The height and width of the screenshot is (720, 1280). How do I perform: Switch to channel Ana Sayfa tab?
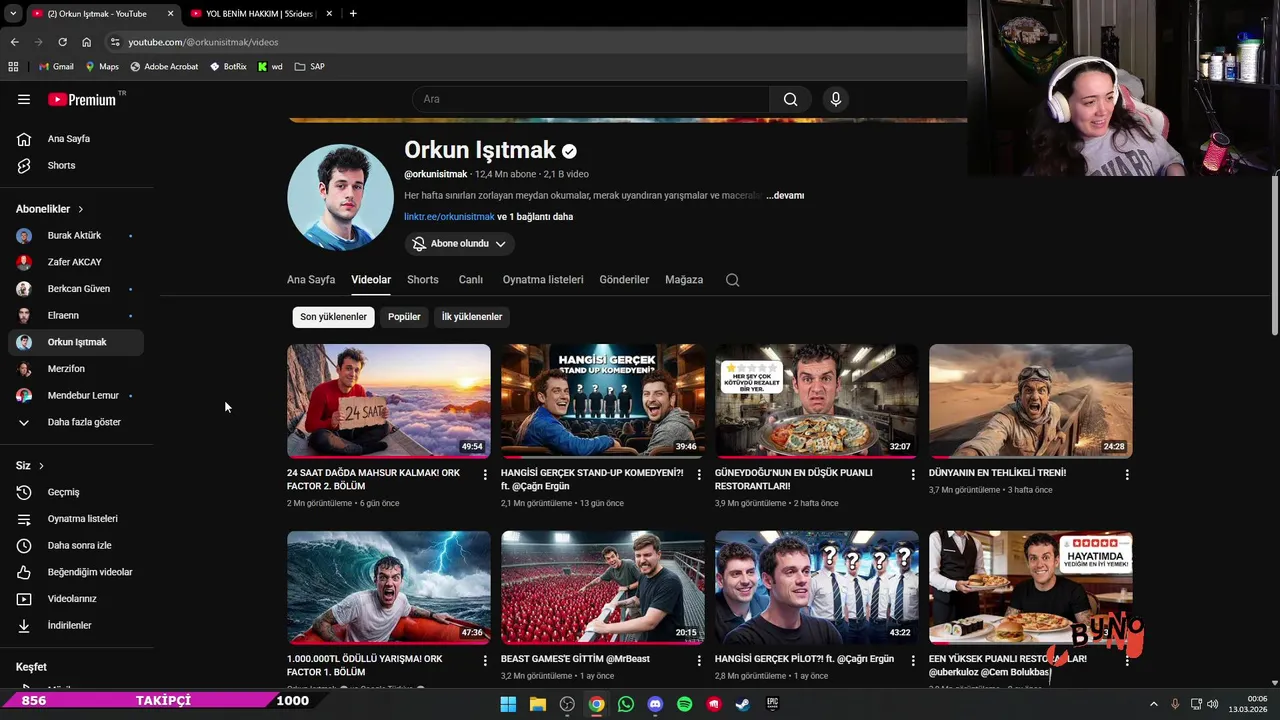point(311,280)
